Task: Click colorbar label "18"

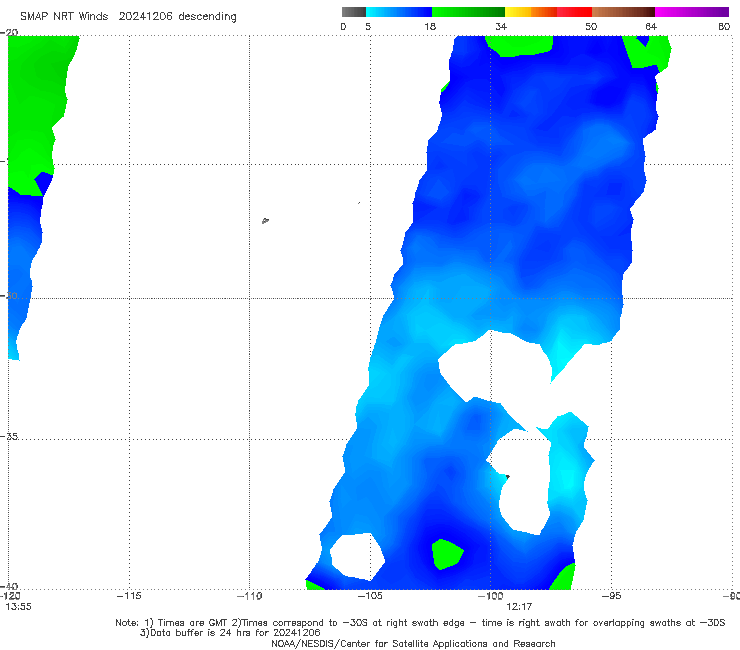Action: pyautogui.click(x=430, y=27)
